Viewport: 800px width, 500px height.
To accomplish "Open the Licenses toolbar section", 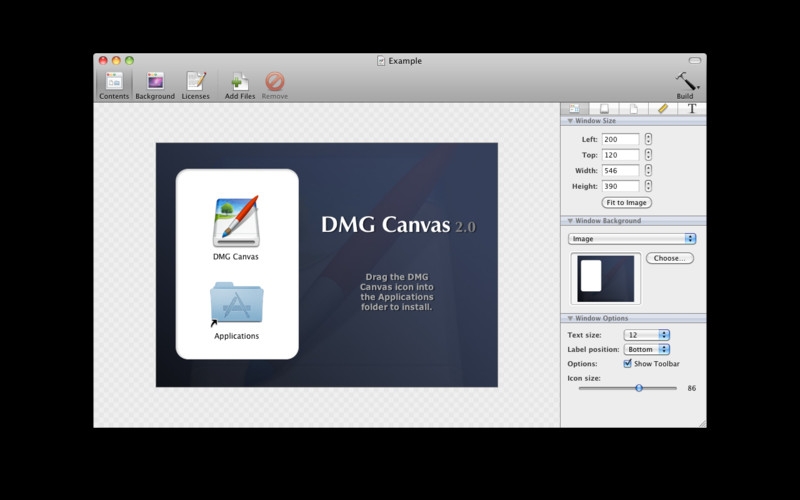I will [x=195, y=84].
